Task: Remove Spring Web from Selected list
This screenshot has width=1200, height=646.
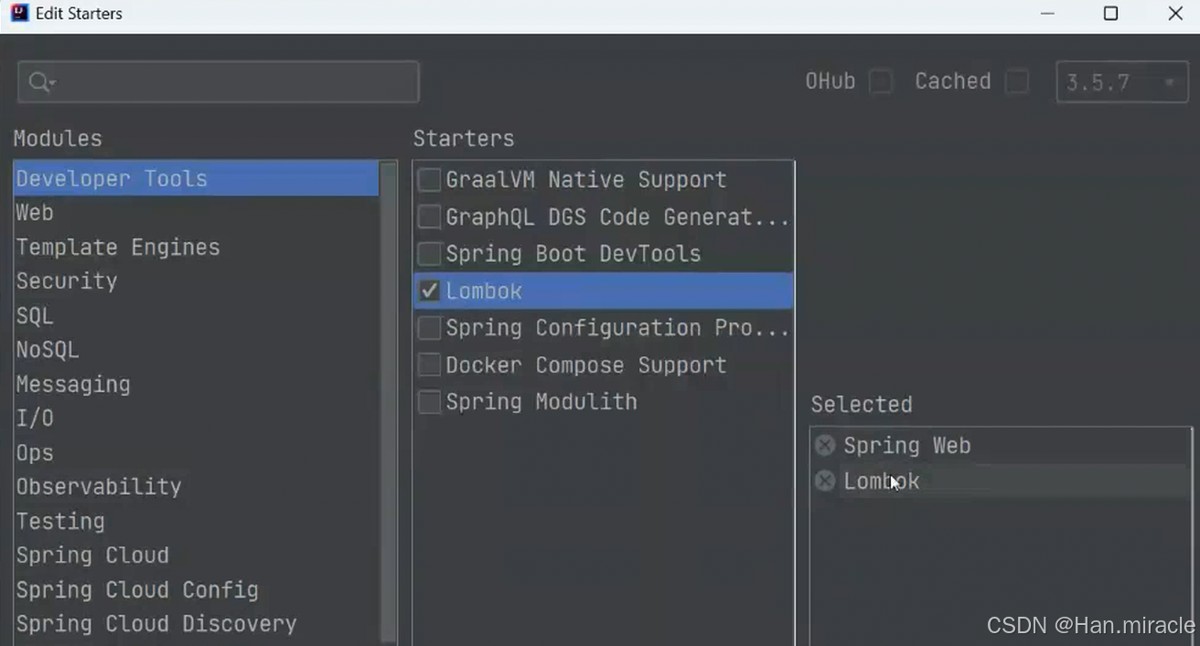Action: coord(825,446)
